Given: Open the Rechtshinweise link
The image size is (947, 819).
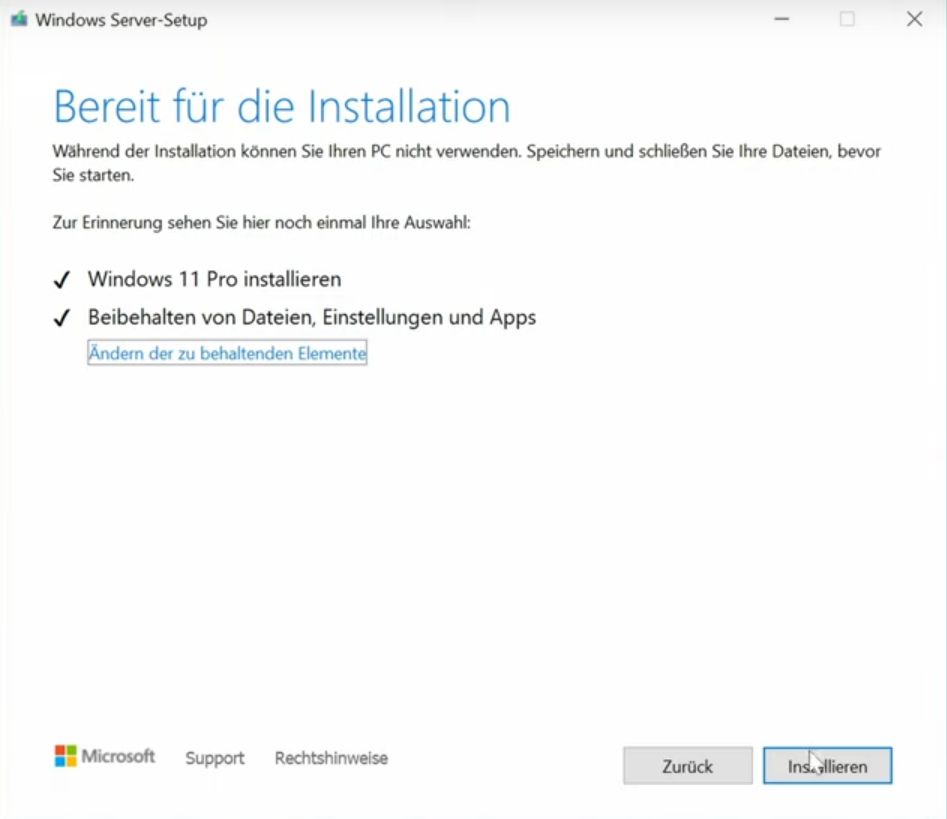Looking at the screenshot, I should [331, 758].
